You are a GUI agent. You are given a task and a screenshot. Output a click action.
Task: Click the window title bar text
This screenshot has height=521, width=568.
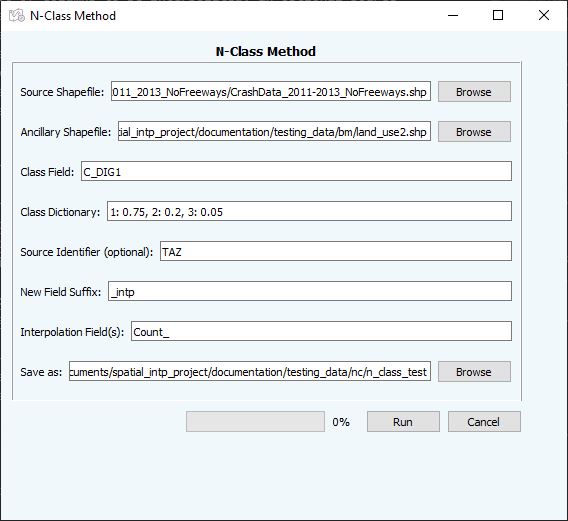(73, 16)
